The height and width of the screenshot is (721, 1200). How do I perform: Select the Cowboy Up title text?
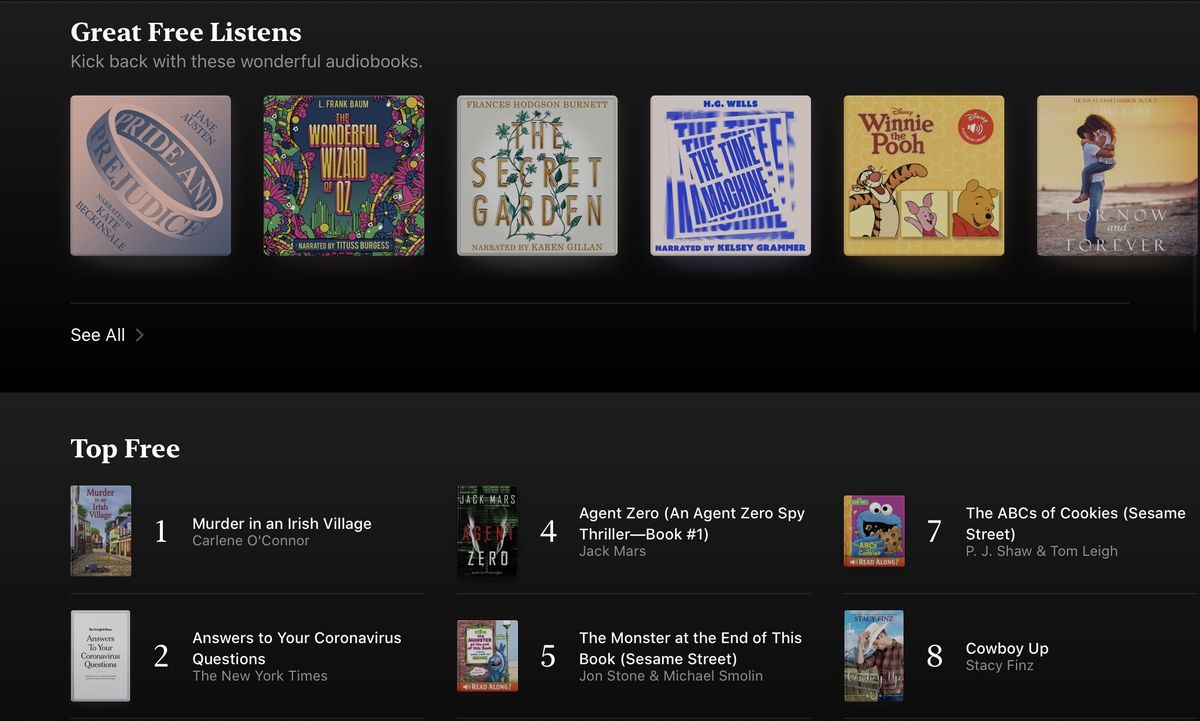(x=1007, y=648)
